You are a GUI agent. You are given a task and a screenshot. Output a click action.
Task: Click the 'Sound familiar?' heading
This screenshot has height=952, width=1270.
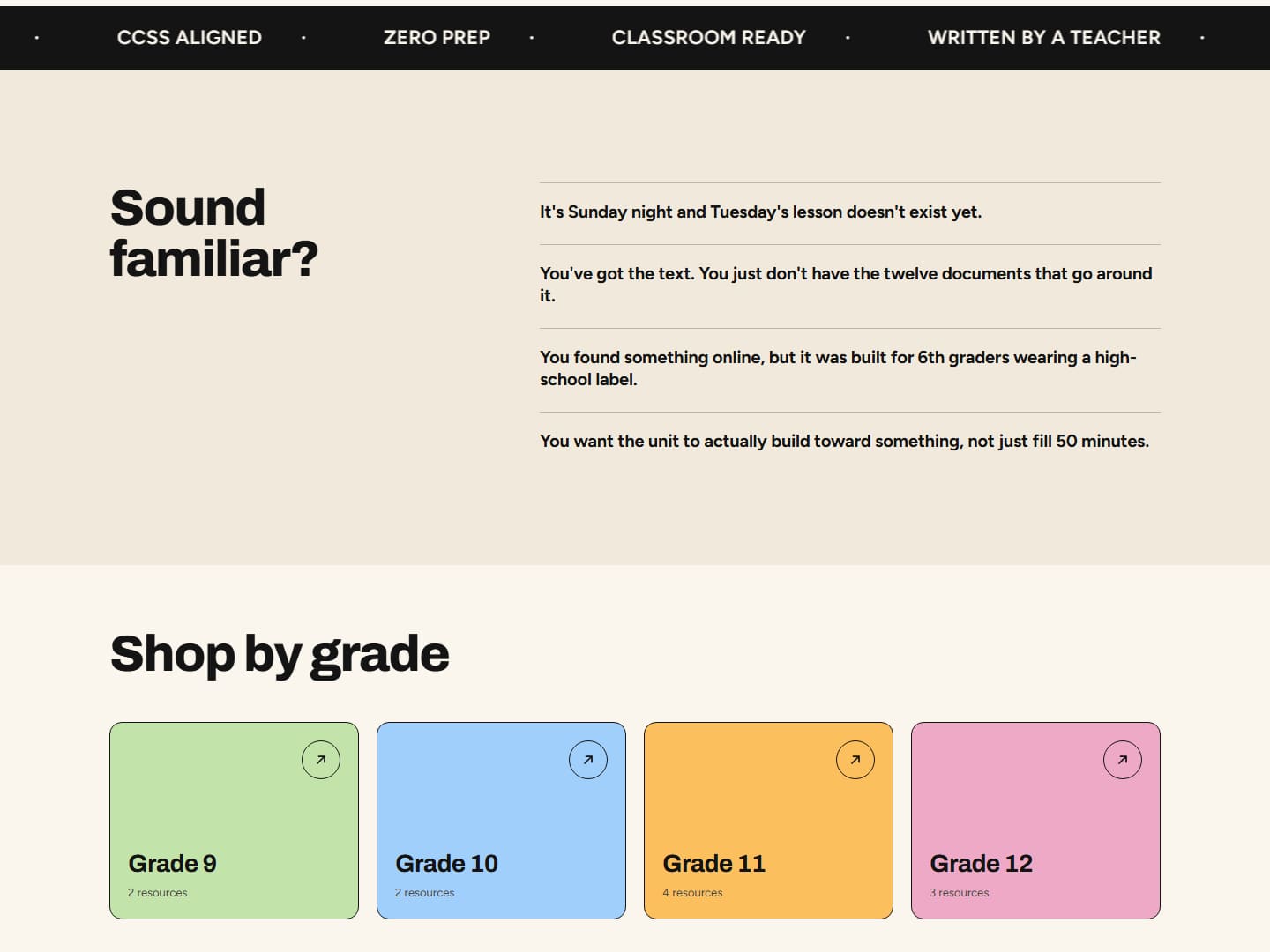[214, 233]
